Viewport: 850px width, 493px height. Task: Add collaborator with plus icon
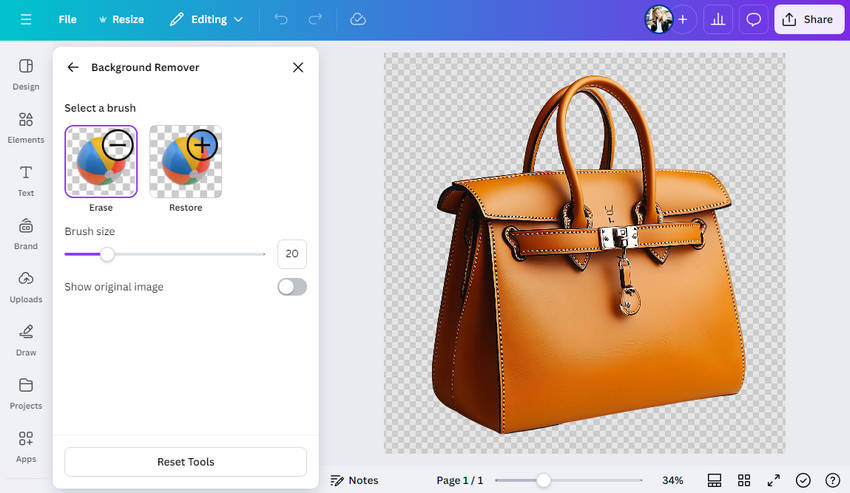tap(683, 20)
